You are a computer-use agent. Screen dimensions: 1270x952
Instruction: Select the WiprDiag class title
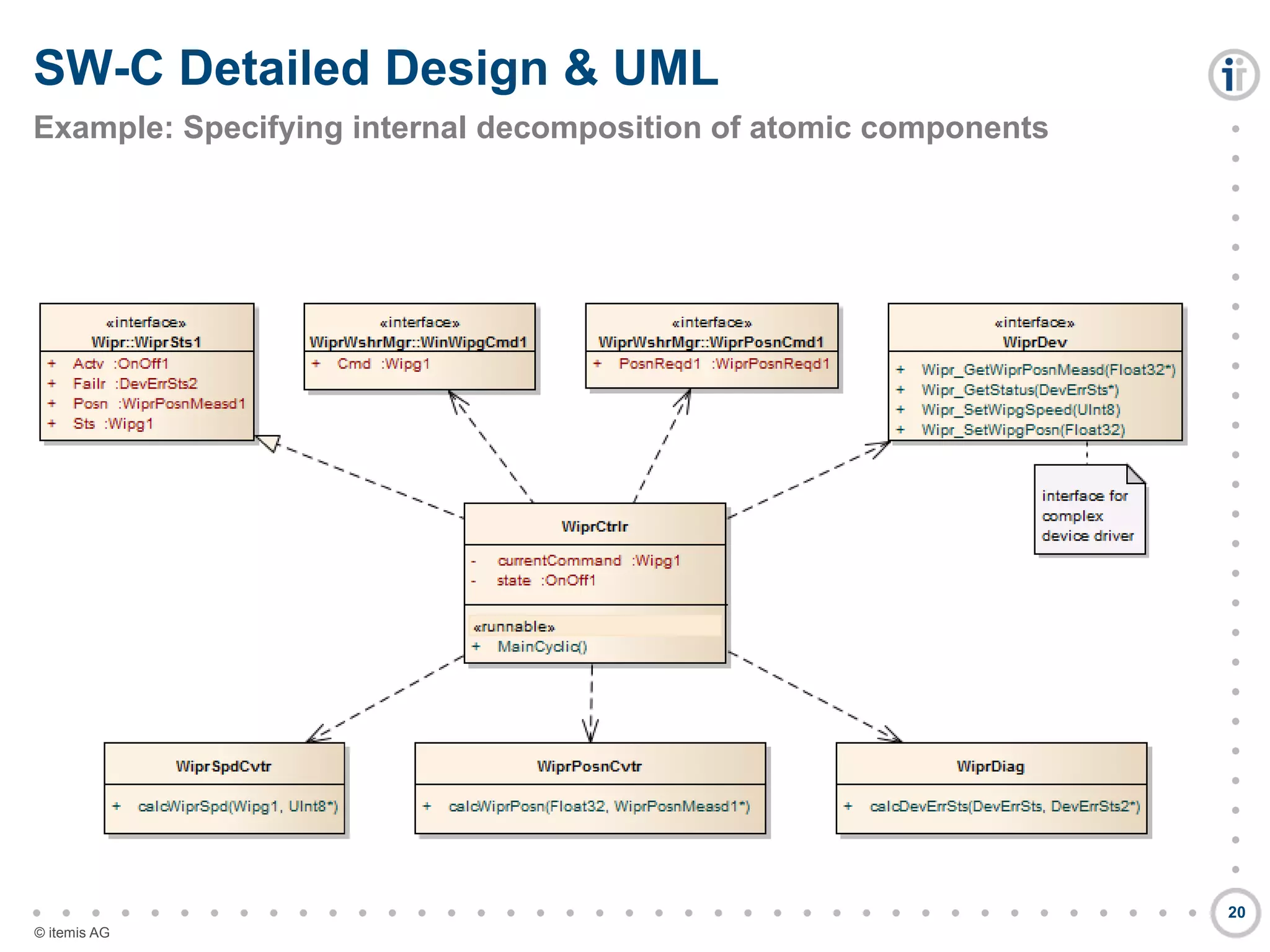click(990, 766)
